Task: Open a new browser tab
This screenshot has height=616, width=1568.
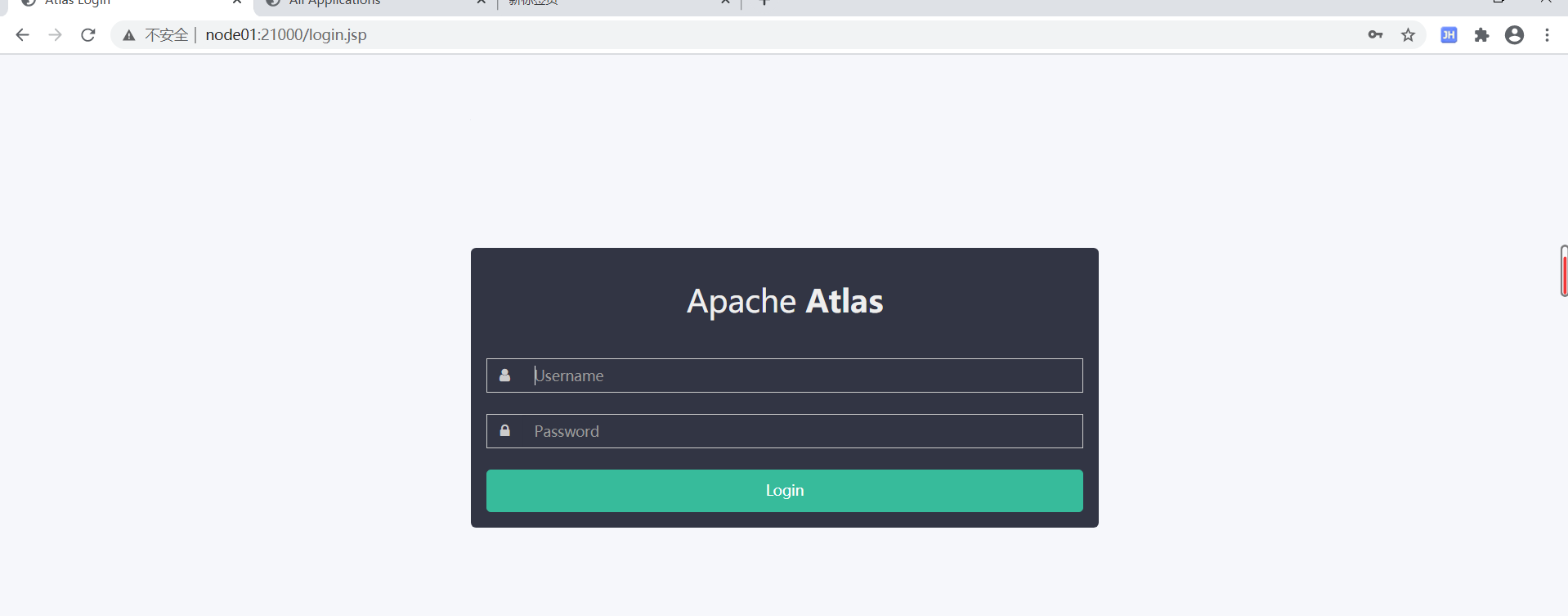Action: click(764, 2)
